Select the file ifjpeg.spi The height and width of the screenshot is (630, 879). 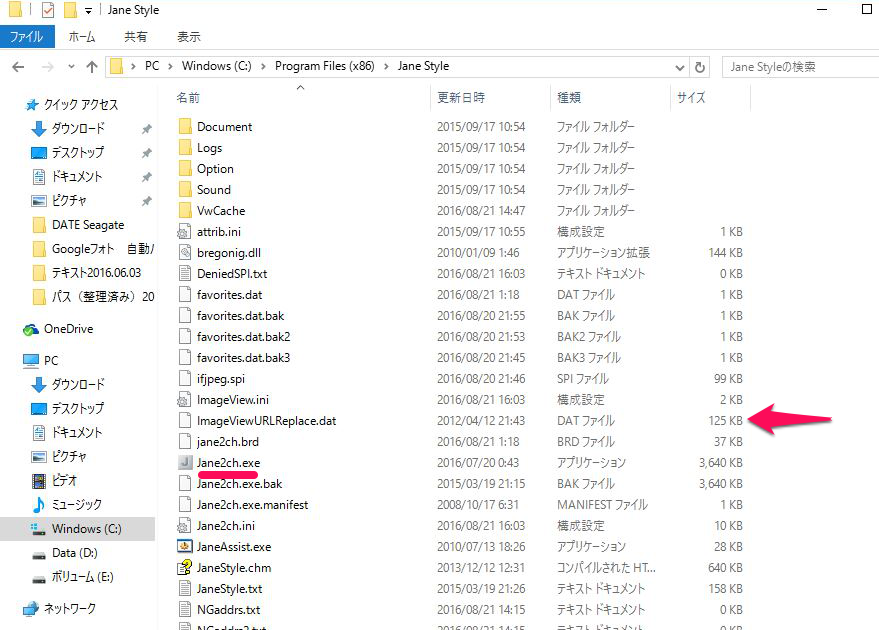(x=221, y=379)
